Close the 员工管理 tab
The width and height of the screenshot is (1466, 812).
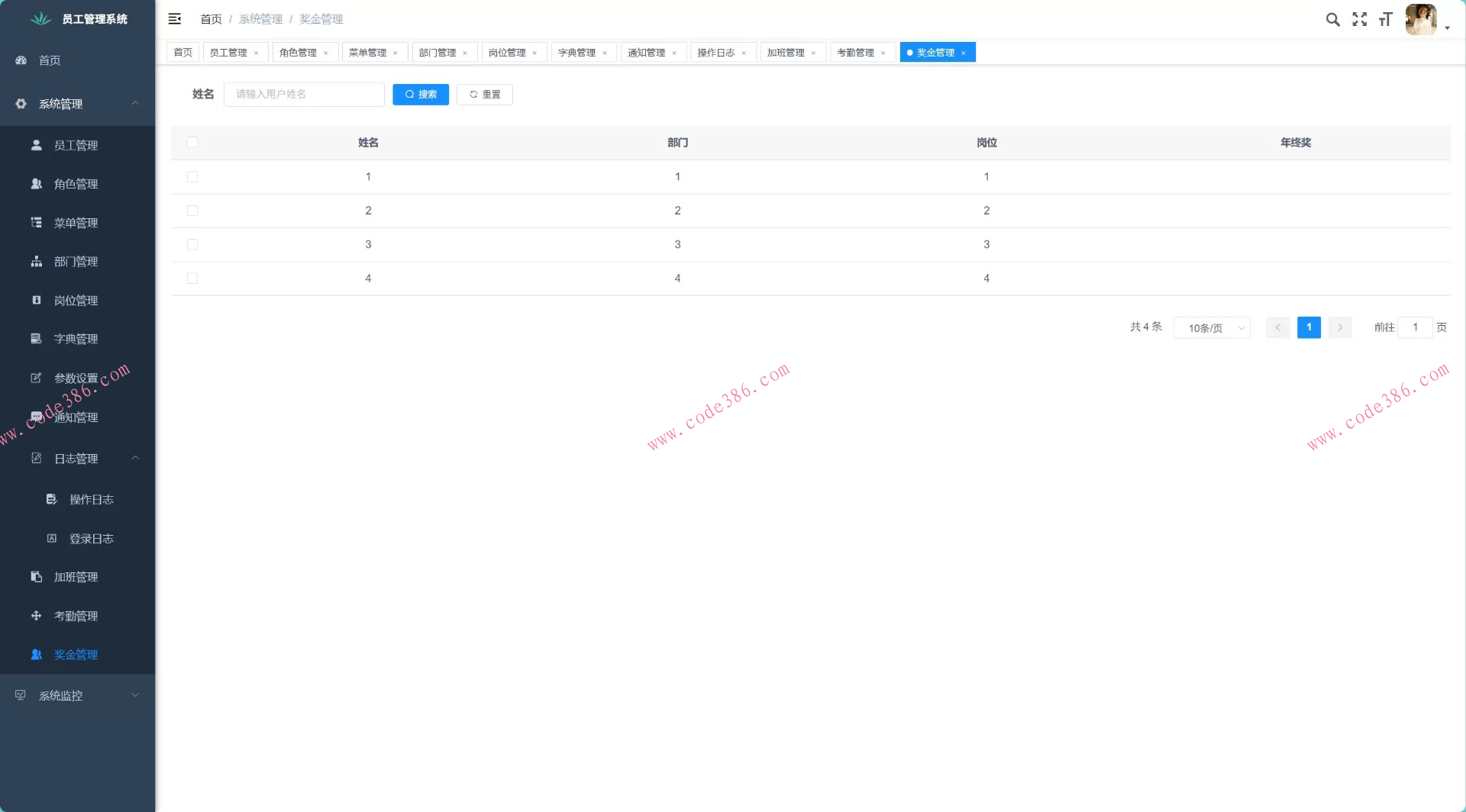[x=256, y=53]
